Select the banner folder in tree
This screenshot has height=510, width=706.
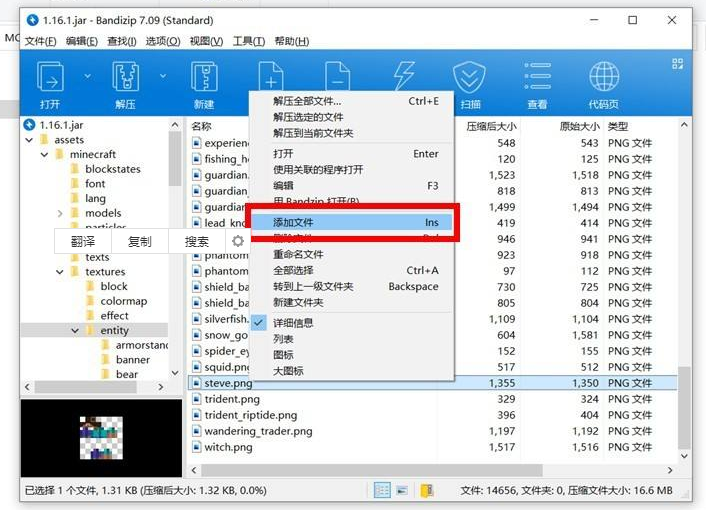[132, 360]
